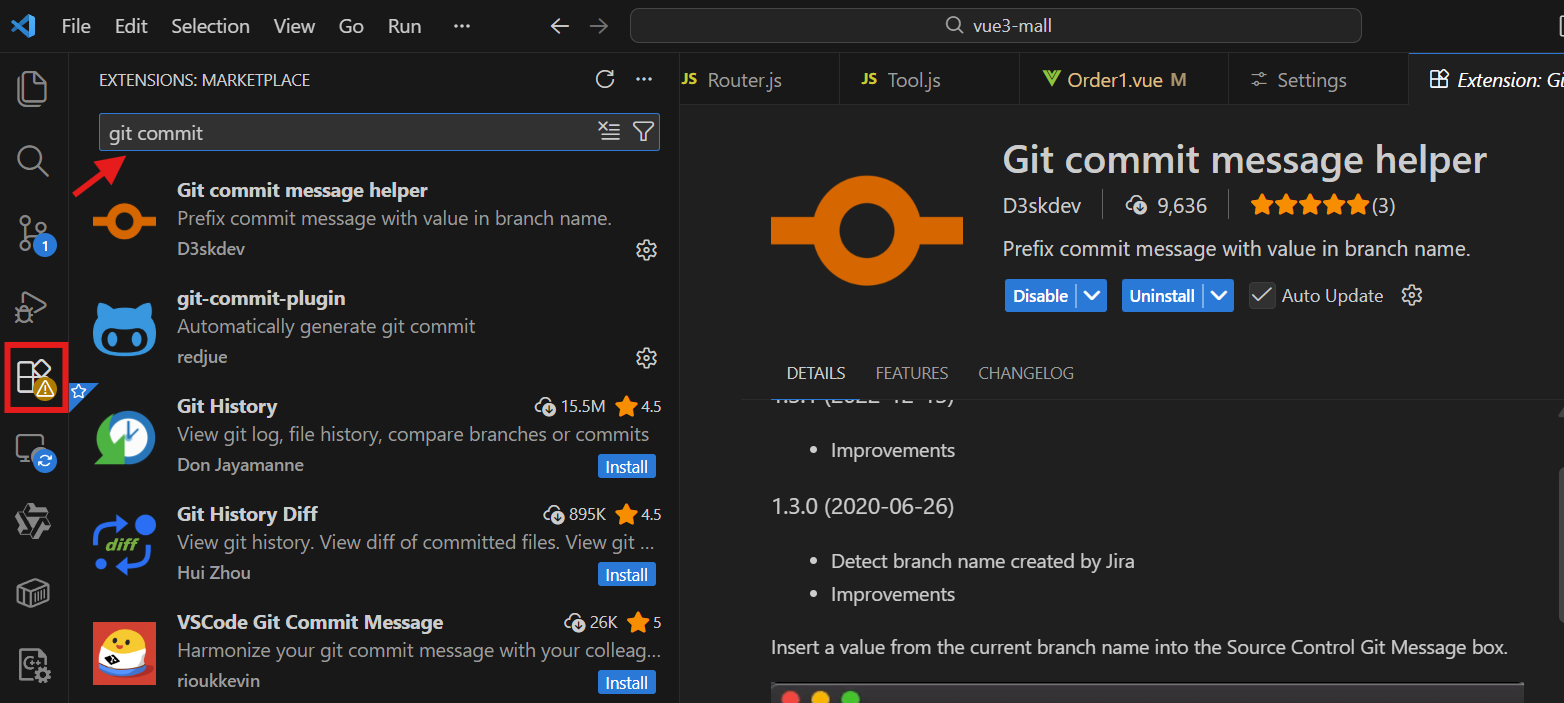Open the Remote Explorer view icon
This screenshot has height=703, width=1564.
tap(35, 451)
